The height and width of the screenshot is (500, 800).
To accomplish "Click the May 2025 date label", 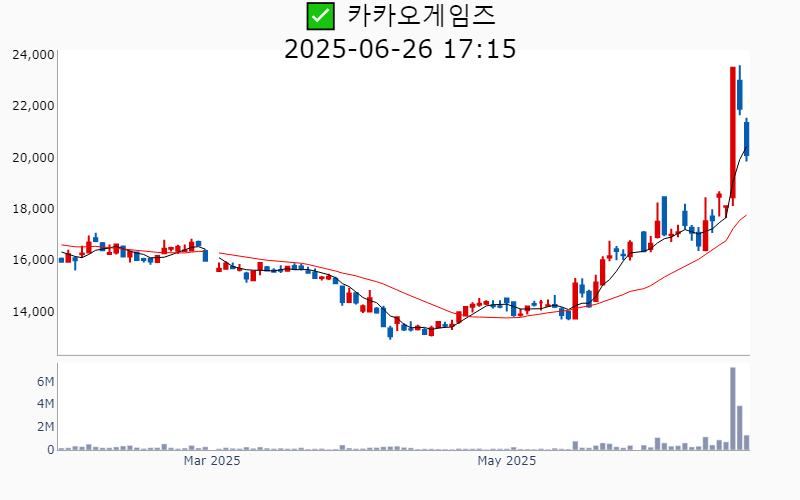I will tap(507, 461).
